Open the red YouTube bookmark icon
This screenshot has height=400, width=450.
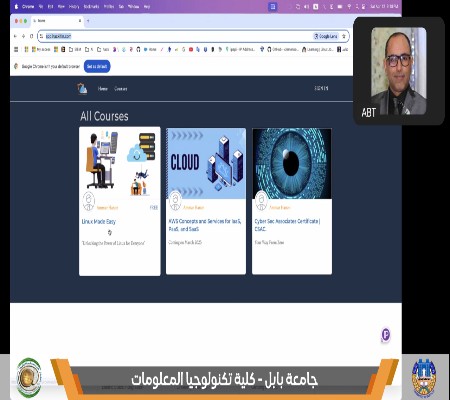(191, 49)
